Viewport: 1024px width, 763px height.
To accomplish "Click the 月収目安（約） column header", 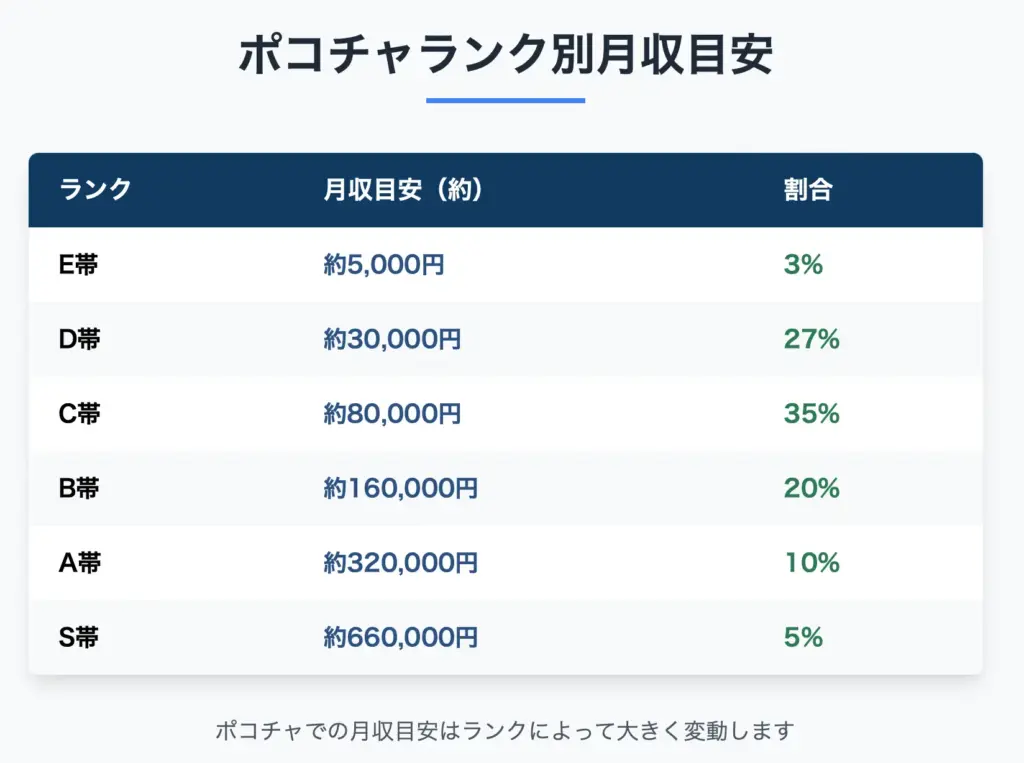I will 403,190.
